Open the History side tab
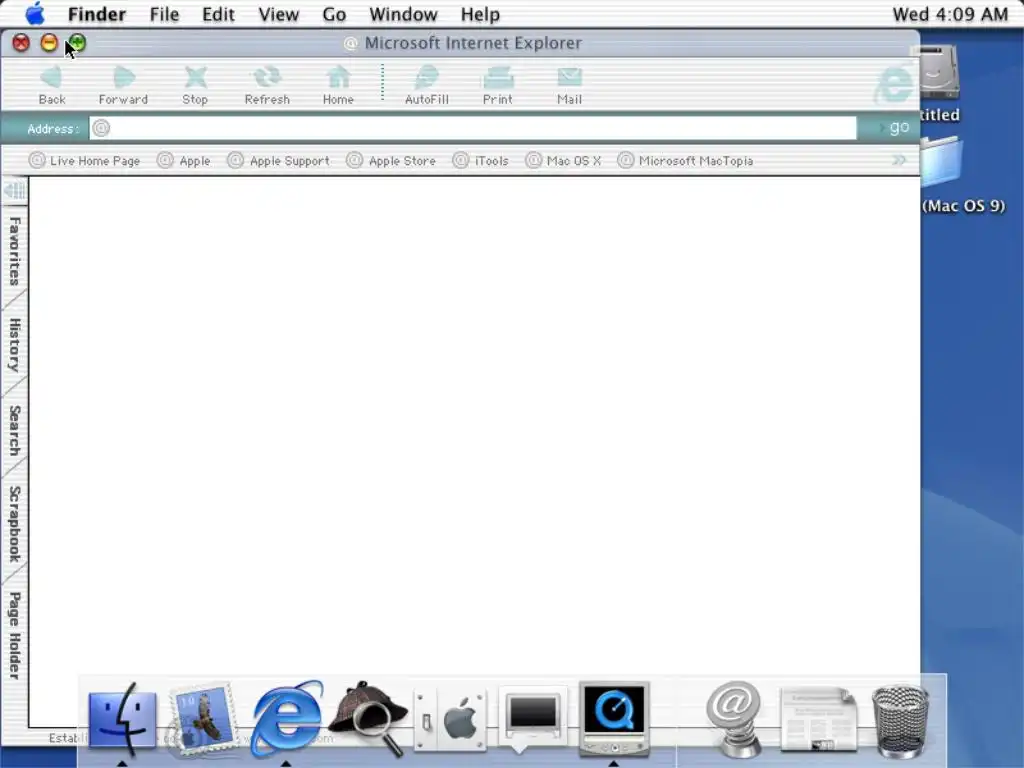 (14, 345)
